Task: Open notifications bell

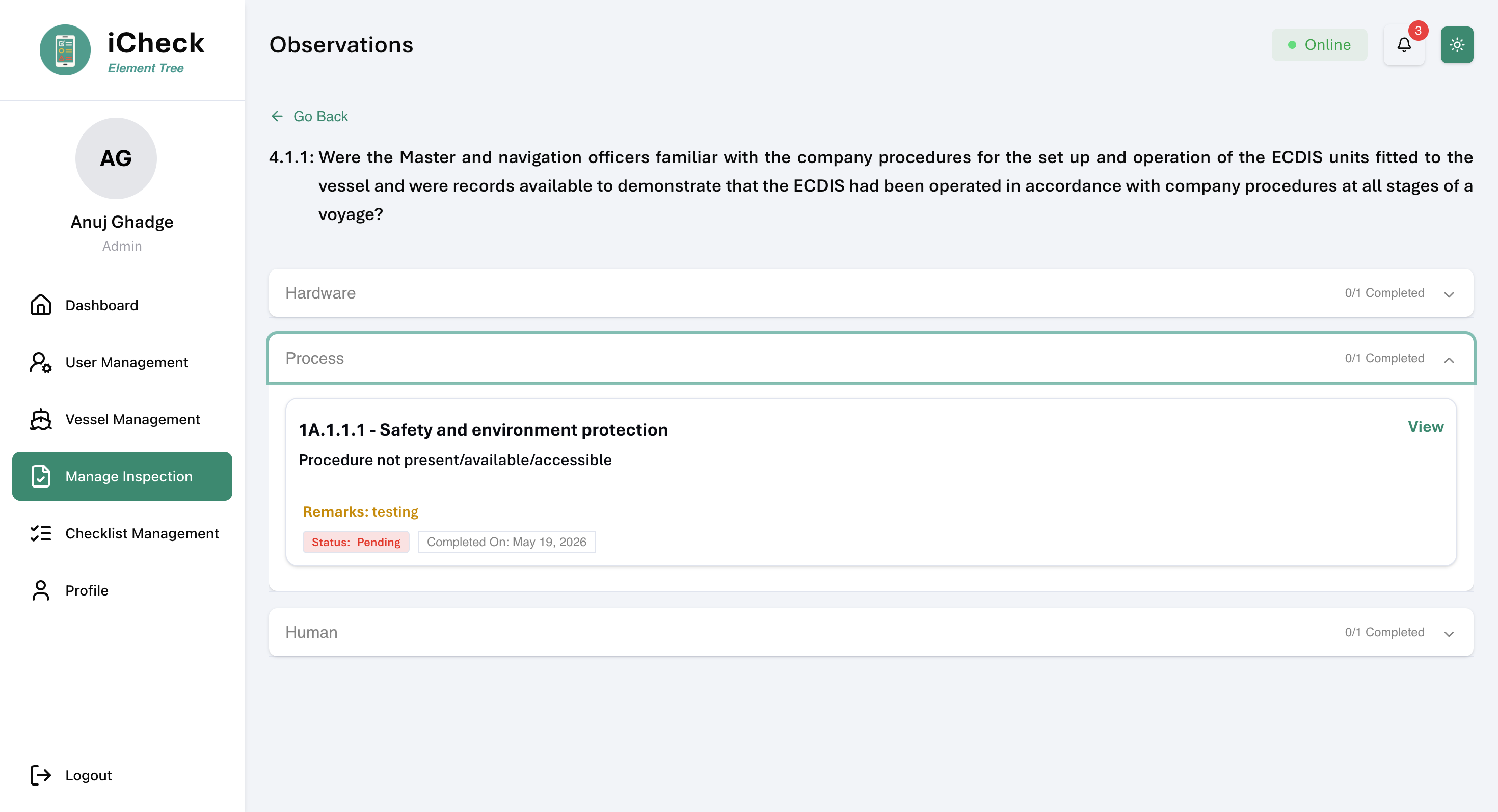Action: click(1404, 45)
